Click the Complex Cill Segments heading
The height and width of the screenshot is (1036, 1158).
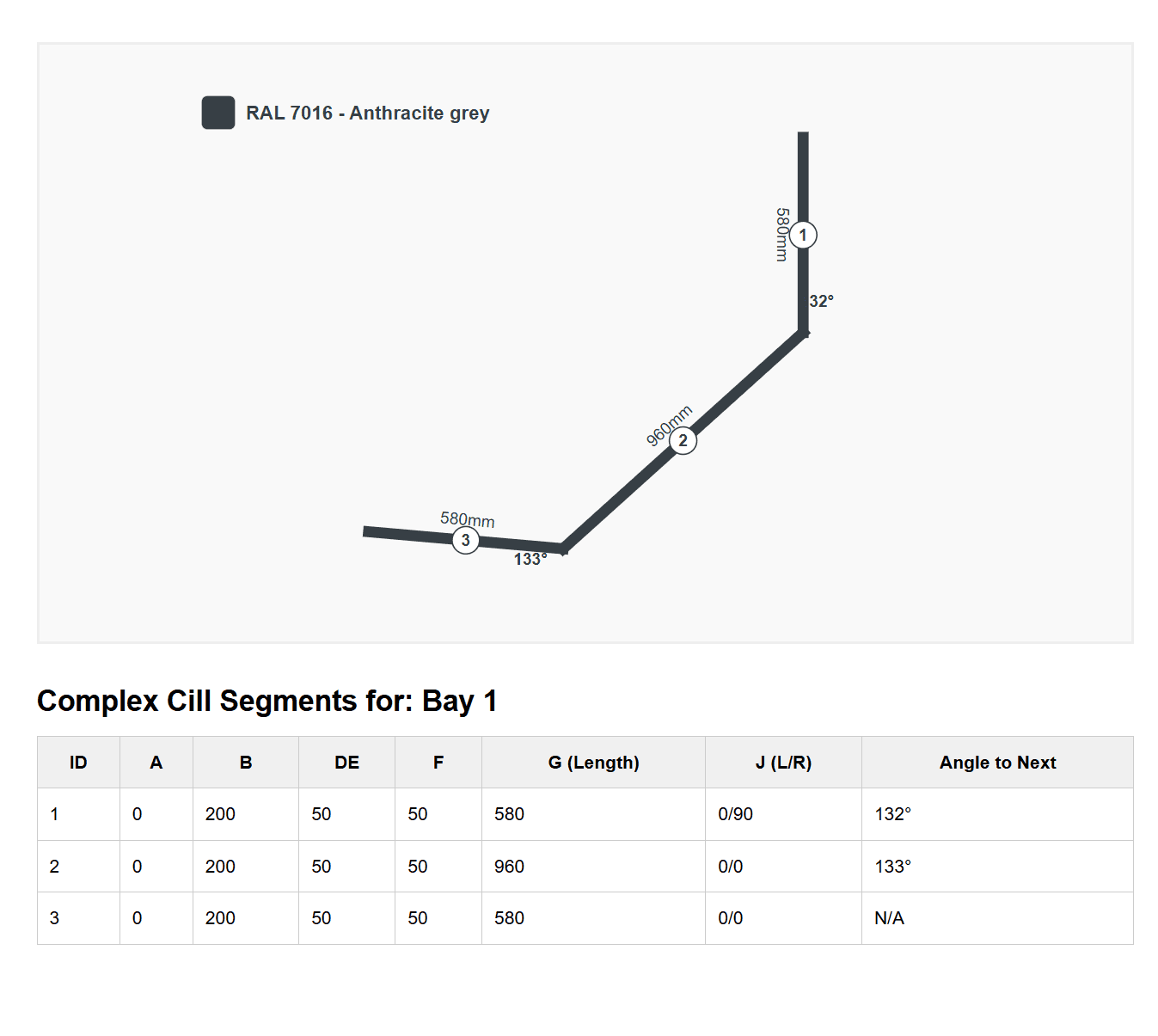pyautogui.click(x=267, y=702)
